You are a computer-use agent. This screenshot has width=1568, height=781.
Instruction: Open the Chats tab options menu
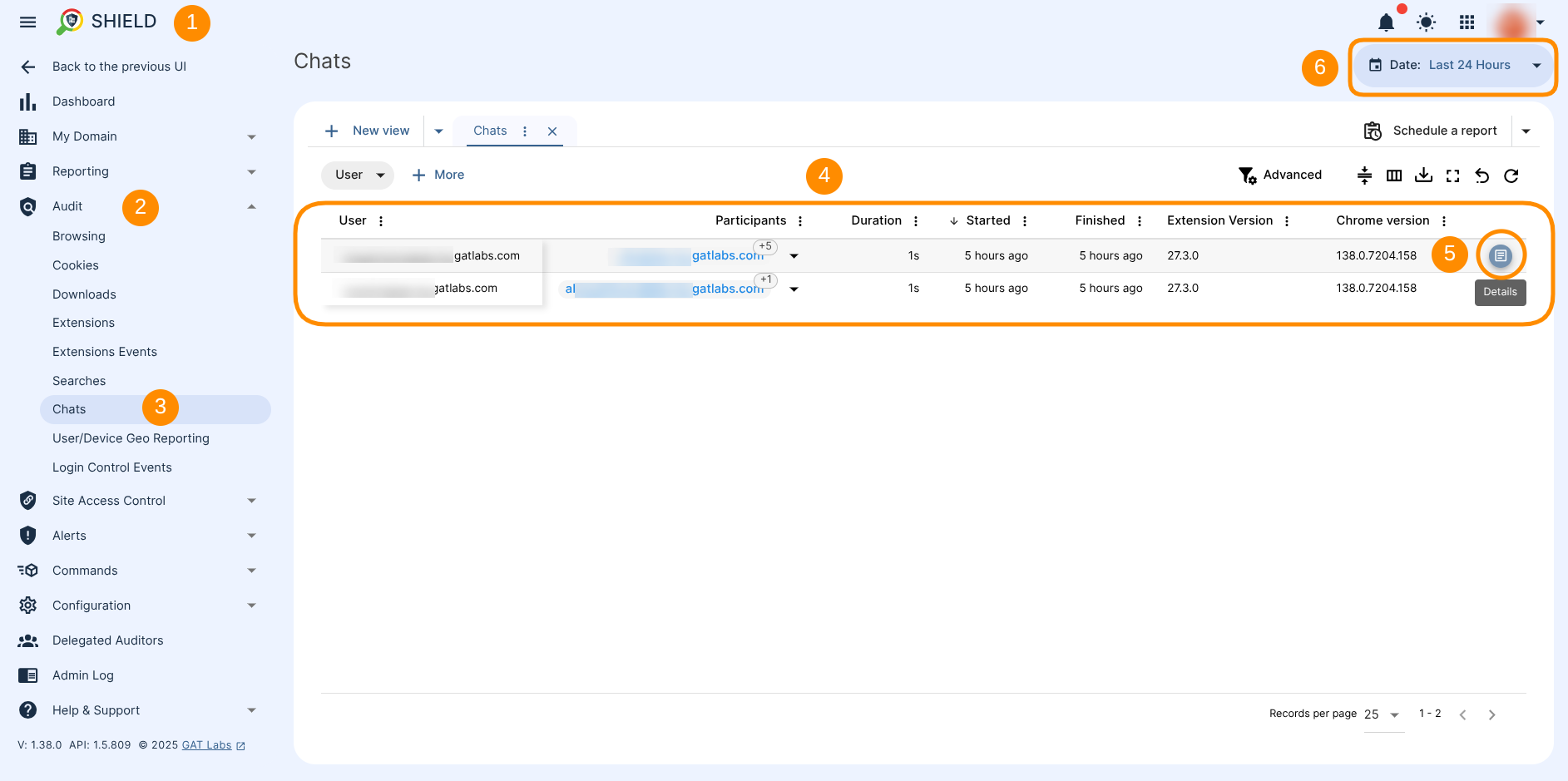[525, 131]
